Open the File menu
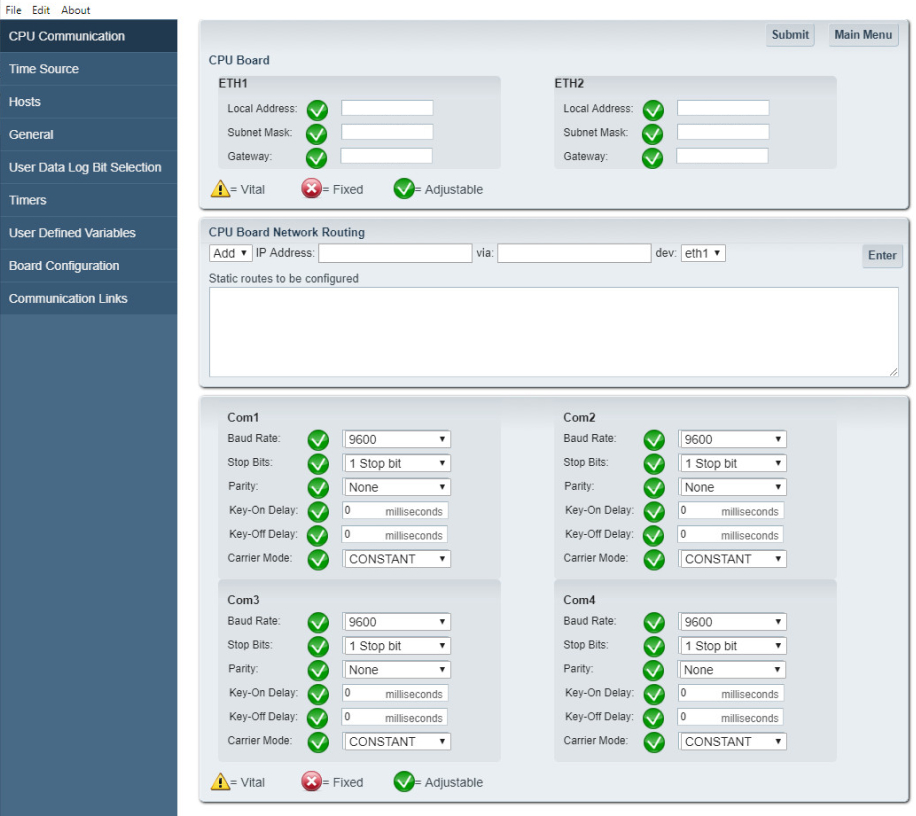Image resolution: width=916 pixels, height=816 pixels. 13,10
